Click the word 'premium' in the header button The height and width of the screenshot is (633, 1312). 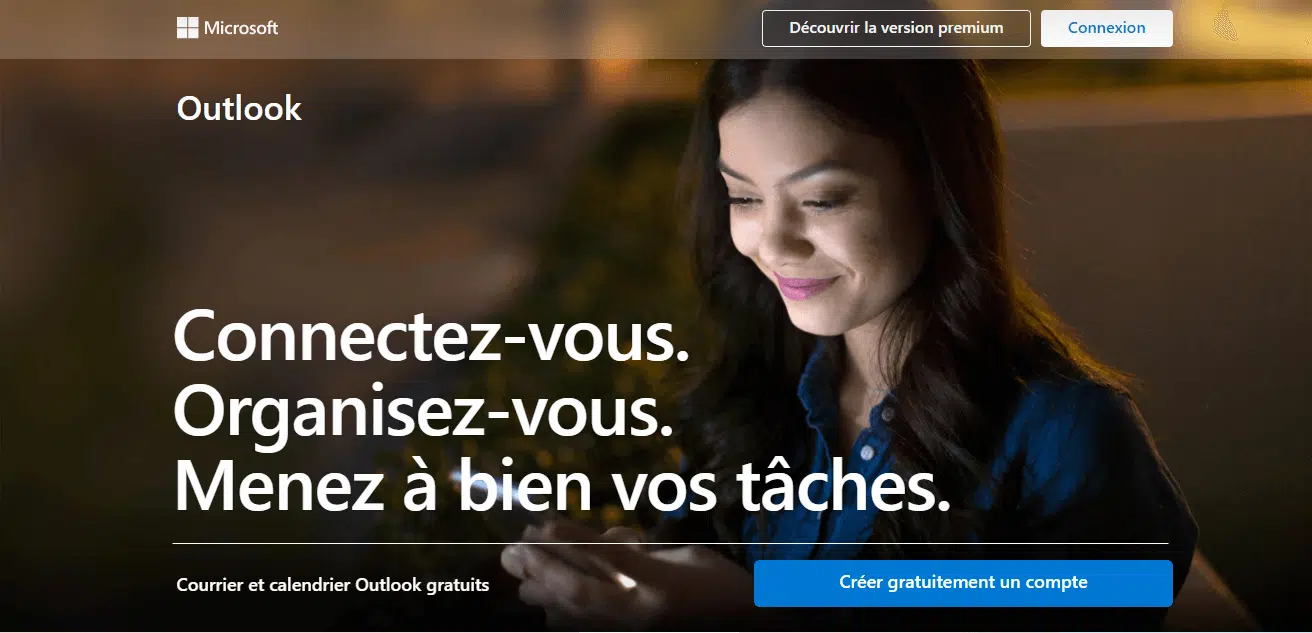coord(970,28)
